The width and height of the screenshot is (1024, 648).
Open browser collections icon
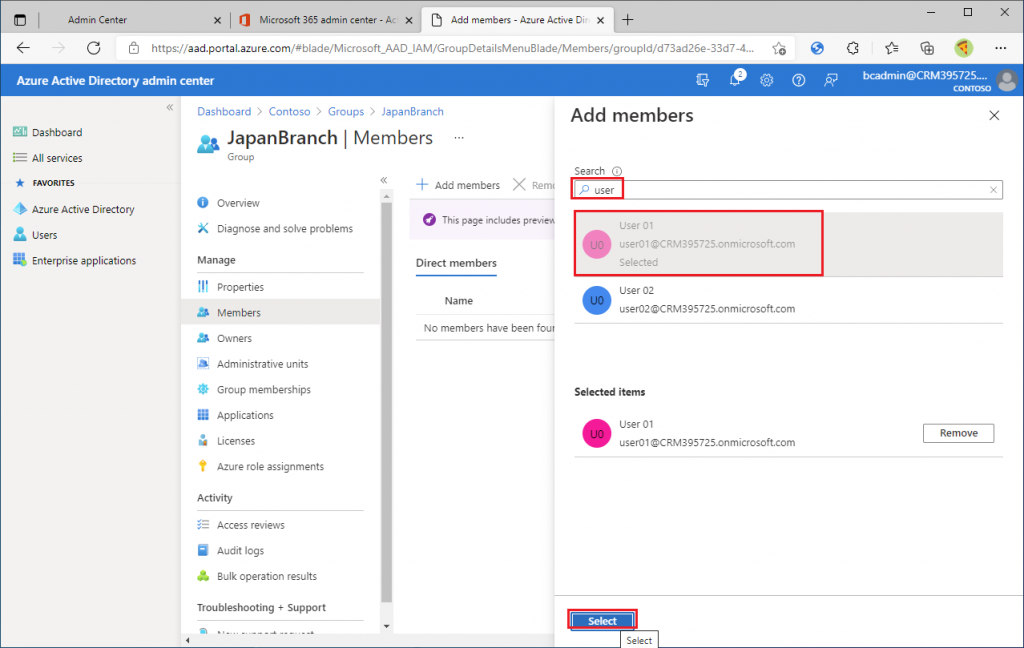click(x=927, y=48)
